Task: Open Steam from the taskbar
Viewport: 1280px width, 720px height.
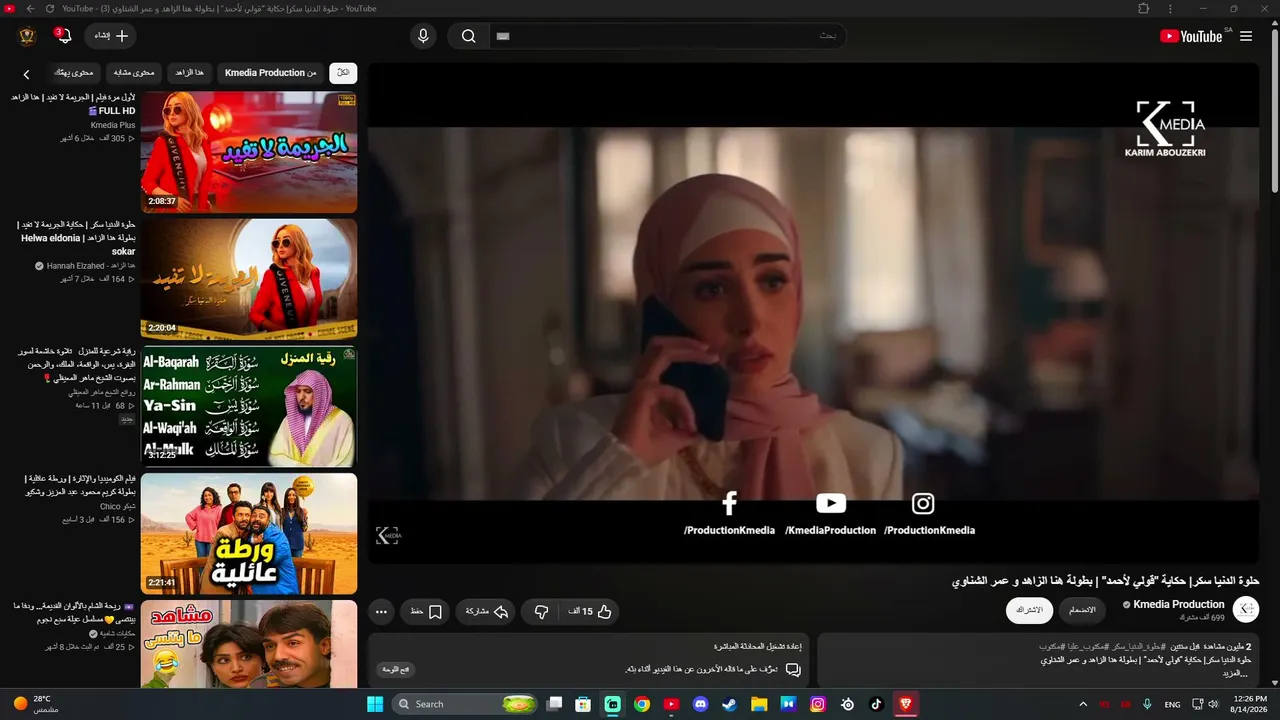Action: (x=730, y=704)
